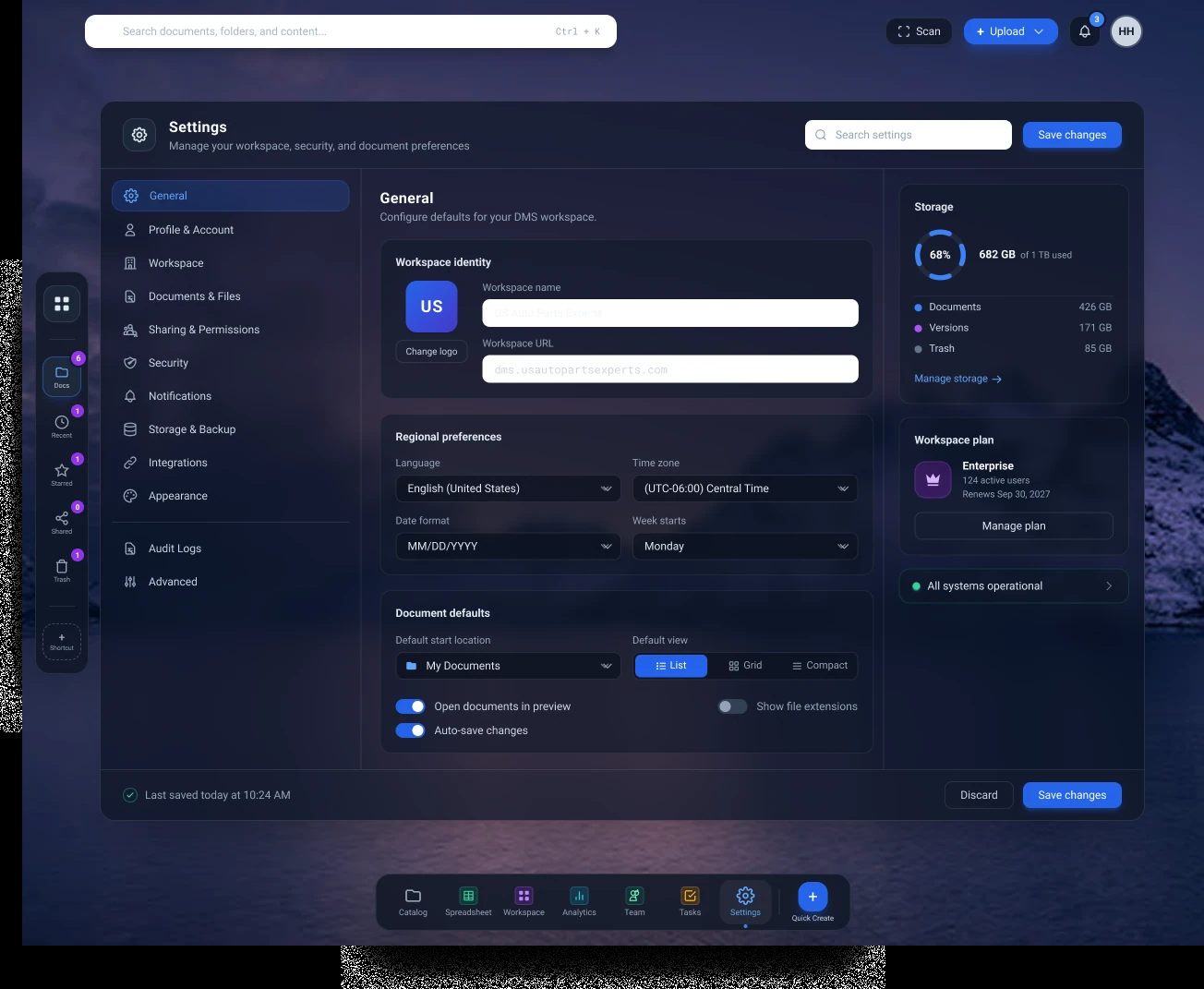Select the Security settings section
Viewport: 1204px width, 989px height.
(230, 363)
